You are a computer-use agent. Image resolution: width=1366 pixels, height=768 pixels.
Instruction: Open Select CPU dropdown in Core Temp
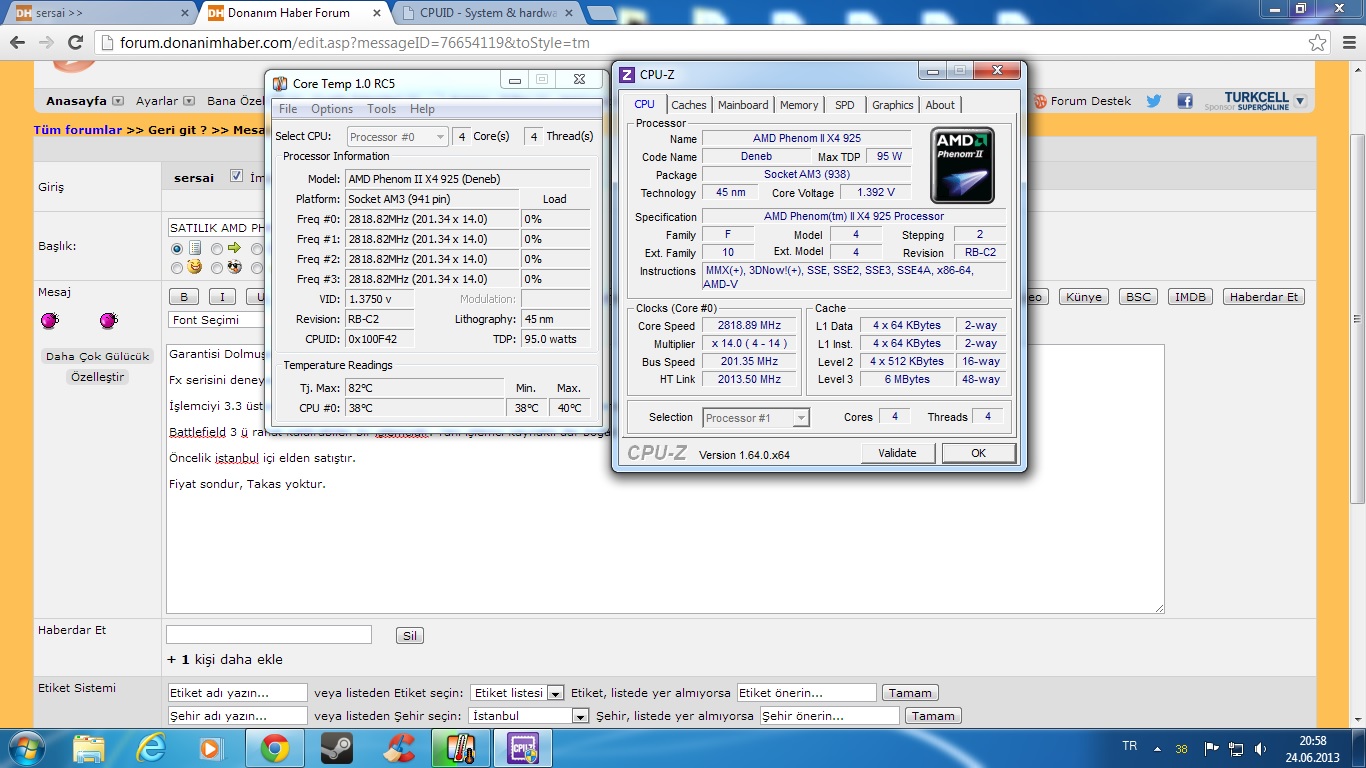pos(397,137)
